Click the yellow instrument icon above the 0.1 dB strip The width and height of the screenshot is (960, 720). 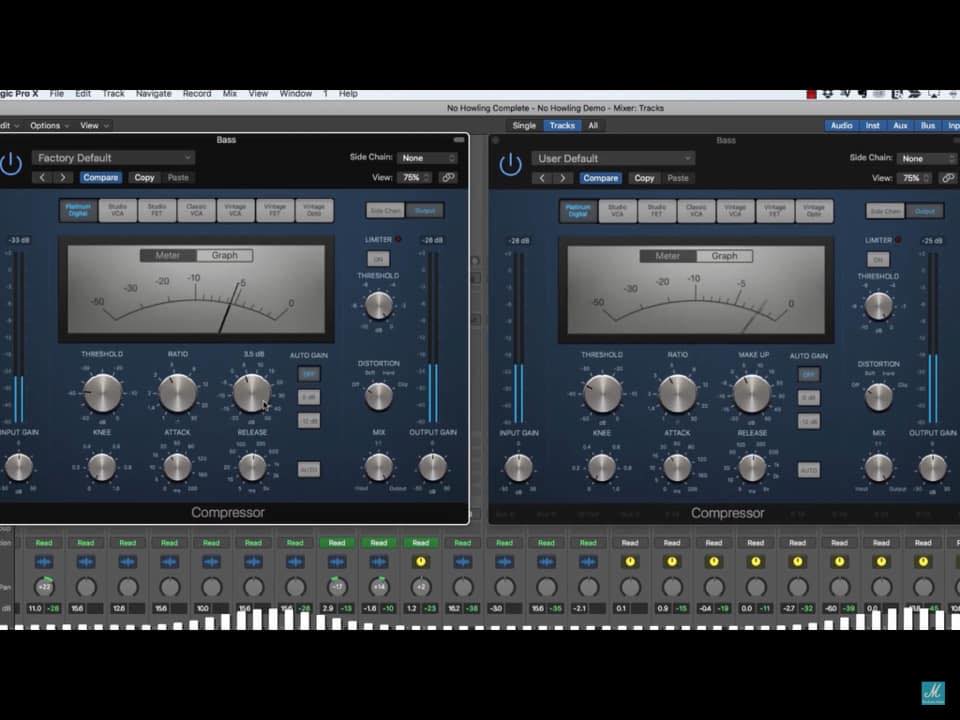point(630,561)
